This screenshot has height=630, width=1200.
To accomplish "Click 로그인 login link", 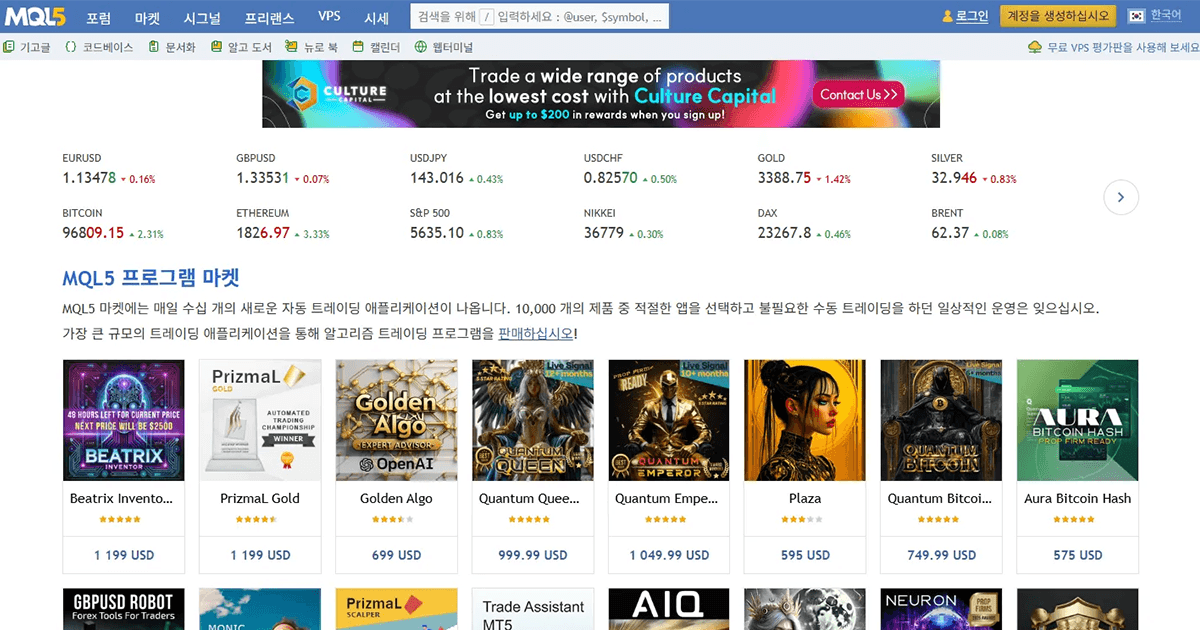I will point(971,16).
